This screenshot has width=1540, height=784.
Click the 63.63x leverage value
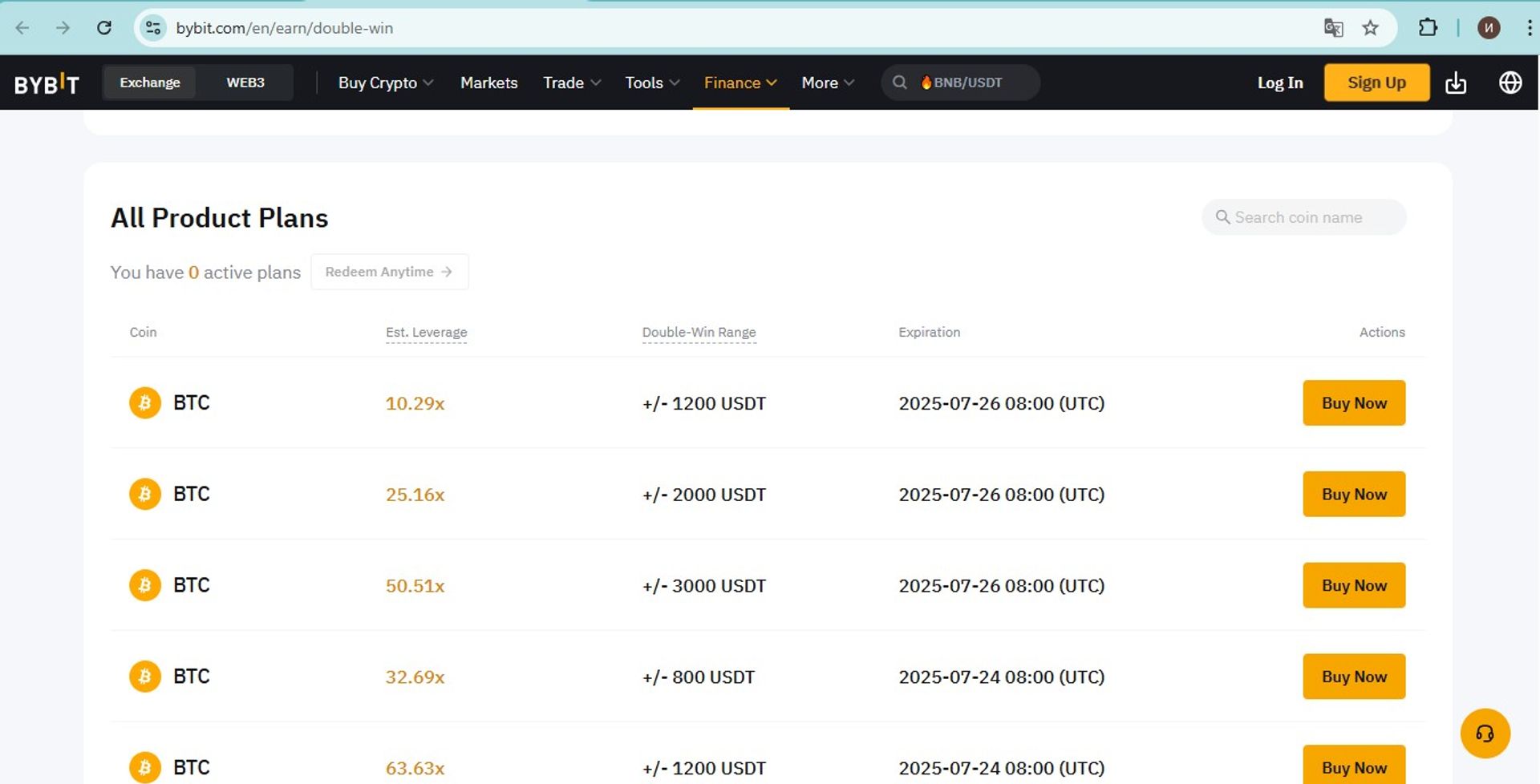coord(415,768)
